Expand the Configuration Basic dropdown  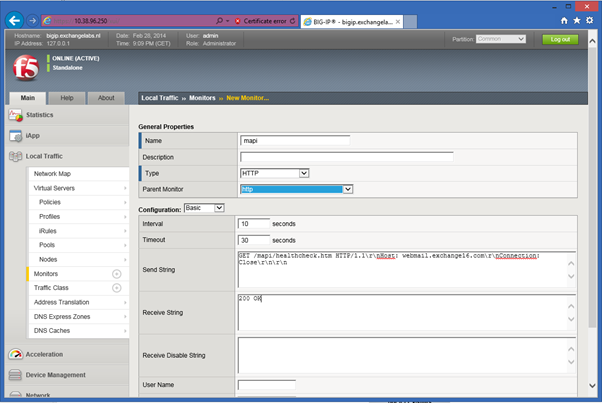pyautogui.click(x=206, y=207)
